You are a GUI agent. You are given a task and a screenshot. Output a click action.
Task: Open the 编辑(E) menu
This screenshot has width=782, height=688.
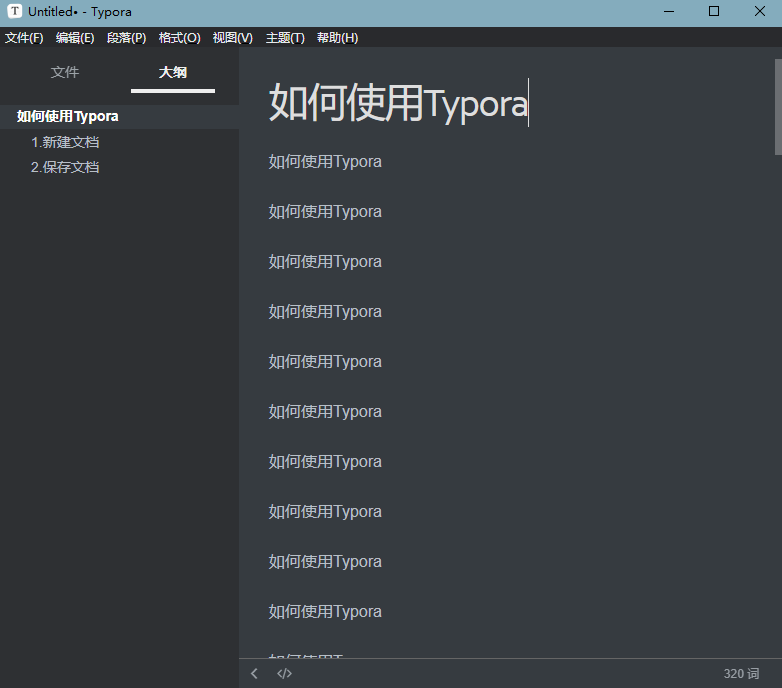point(75,38)
